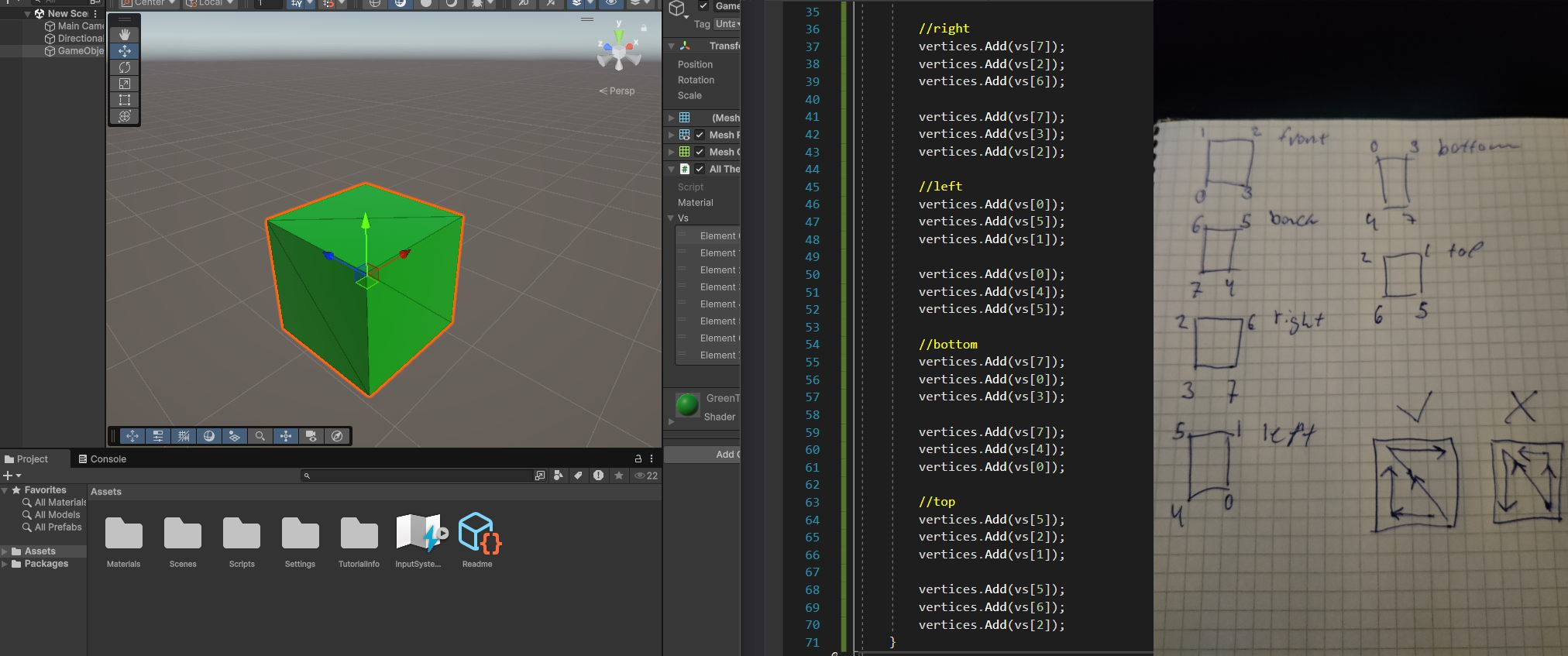
Task: Select the Hand view tool
Action: pyautogui.click(x=124, y=35)
